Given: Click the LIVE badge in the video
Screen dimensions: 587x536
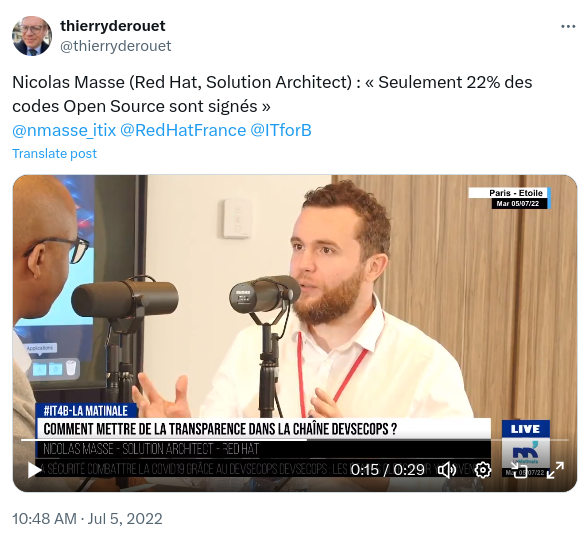Looking at the screenshot, I should [525, 429].
